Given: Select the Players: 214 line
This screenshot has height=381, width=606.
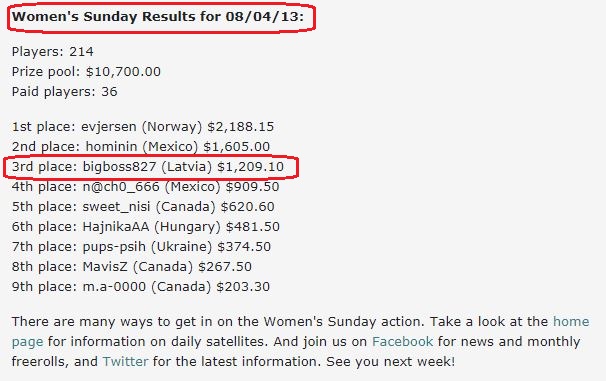Looking at the screenshot, I should [53, 51].
